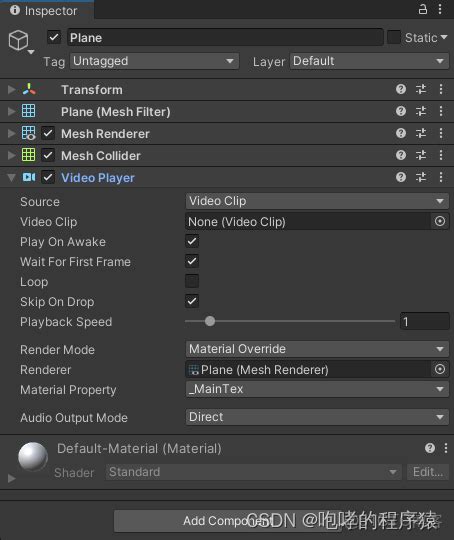Disable the Video Player component checkbox

tap(48, 177)
